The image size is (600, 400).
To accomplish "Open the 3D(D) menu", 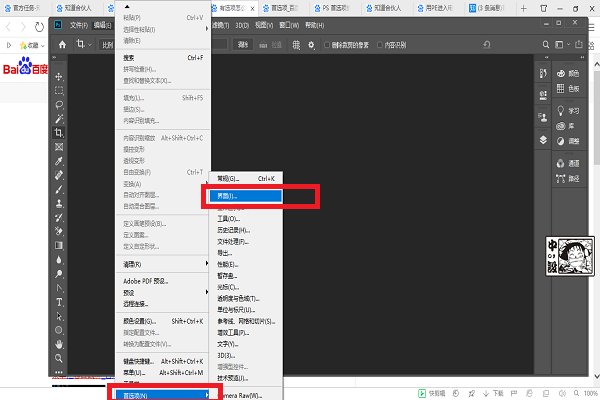I will [x=242, y=25].
